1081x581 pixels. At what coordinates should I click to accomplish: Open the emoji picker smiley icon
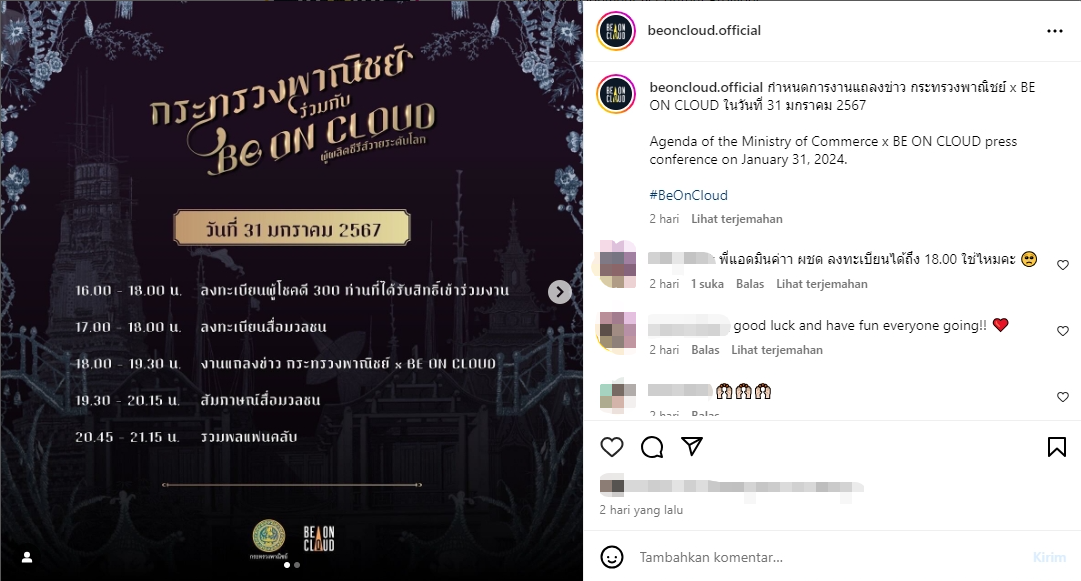point(612,557)
